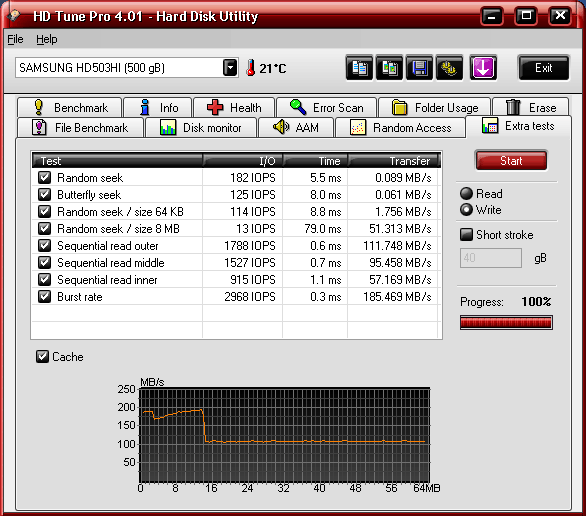586x516 pixels.
Task: Uncheck the Burst rate test
Action: click(44, 296)
